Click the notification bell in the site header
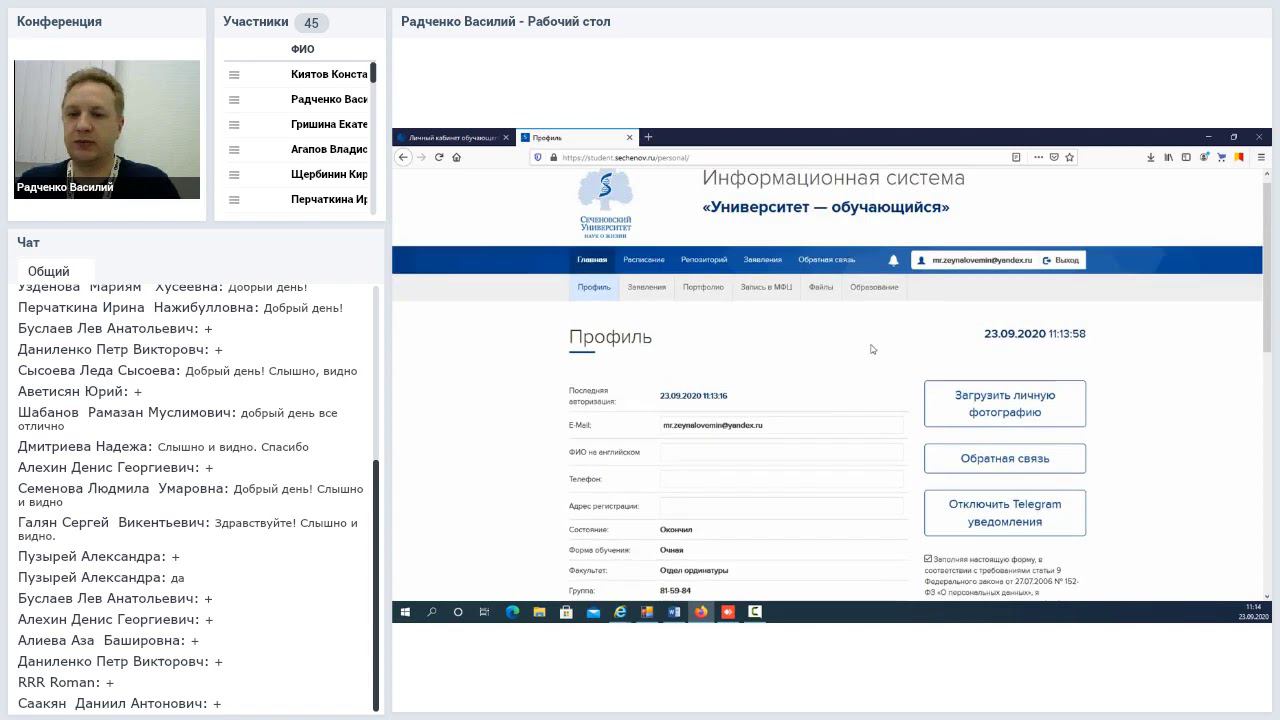Viewport: 1280px width, 720px height. tap(893, 260)
